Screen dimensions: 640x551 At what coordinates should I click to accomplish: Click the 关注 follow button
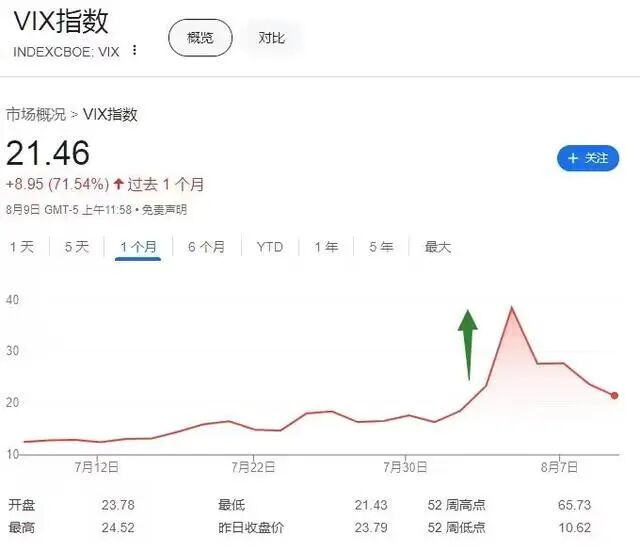click(588, 158)
